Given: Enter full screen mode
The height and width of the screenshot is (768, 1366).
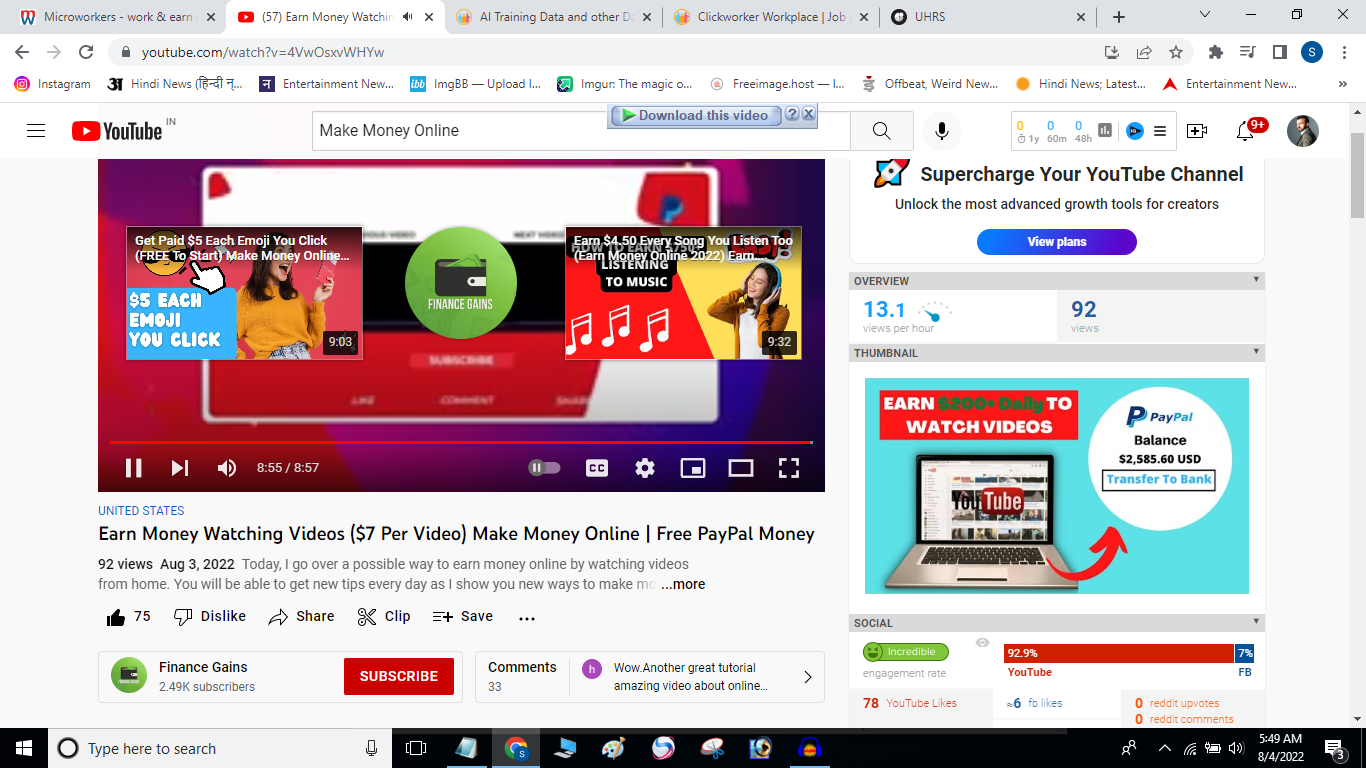Looking at the screenshot, I should point(789,467).
